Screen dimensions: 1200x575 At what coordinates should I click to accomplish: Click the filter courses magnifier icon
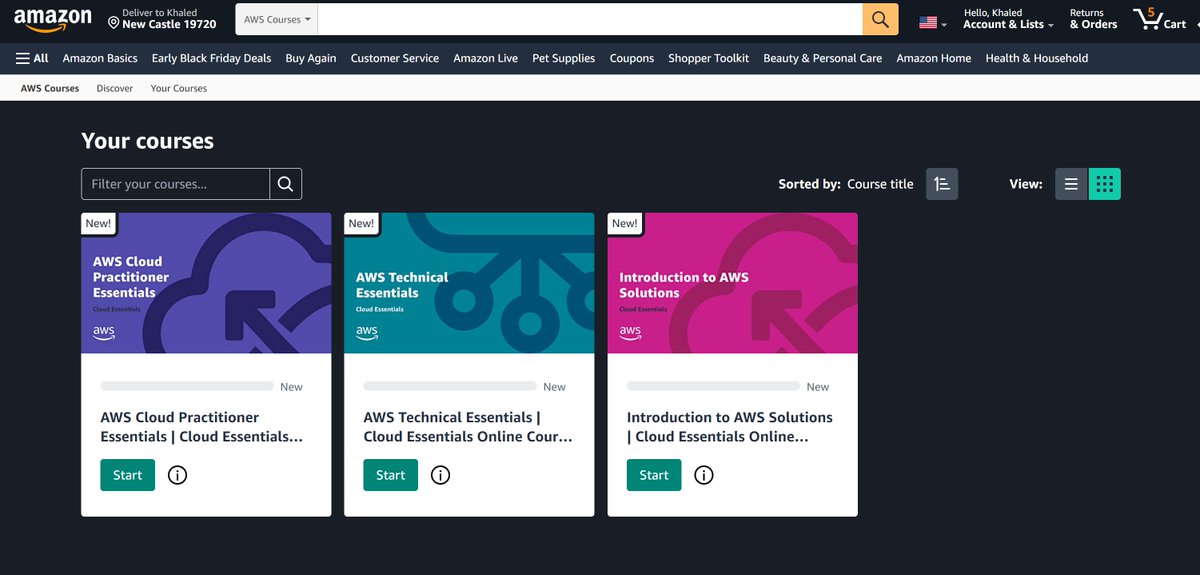click(285, 184)
